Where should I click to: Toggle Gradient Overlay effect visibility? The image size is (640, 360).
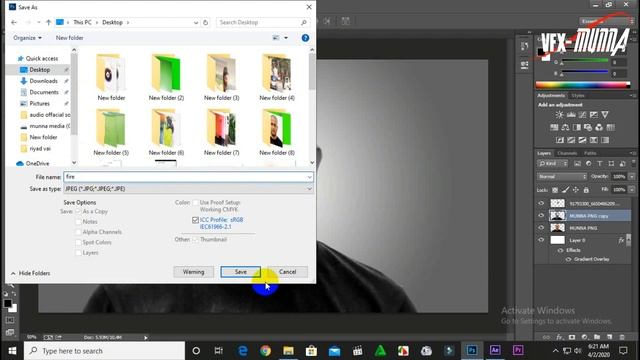(x=568, y=259)
